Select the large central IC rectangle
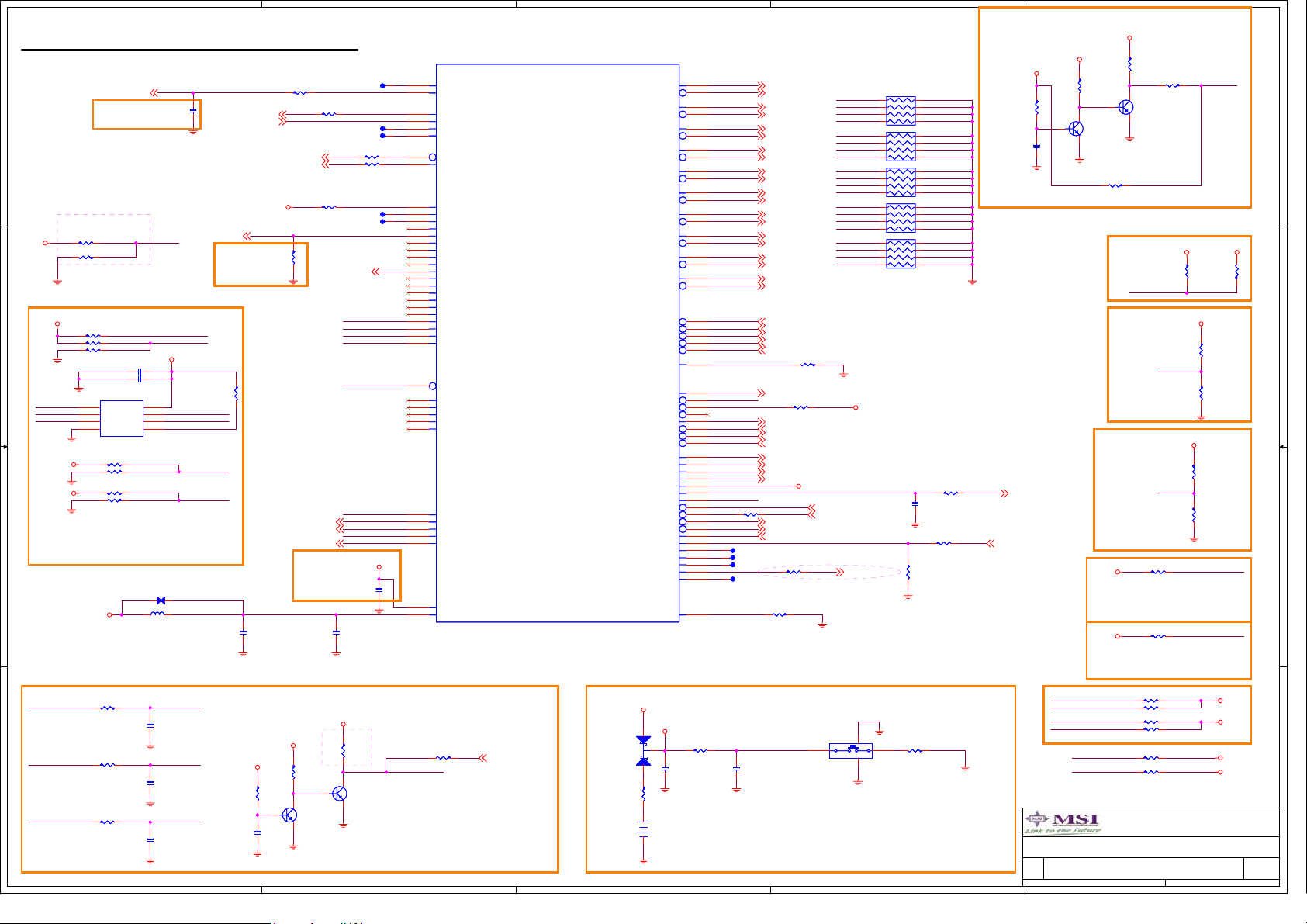 pyautogui.click(x=558, y=343)
